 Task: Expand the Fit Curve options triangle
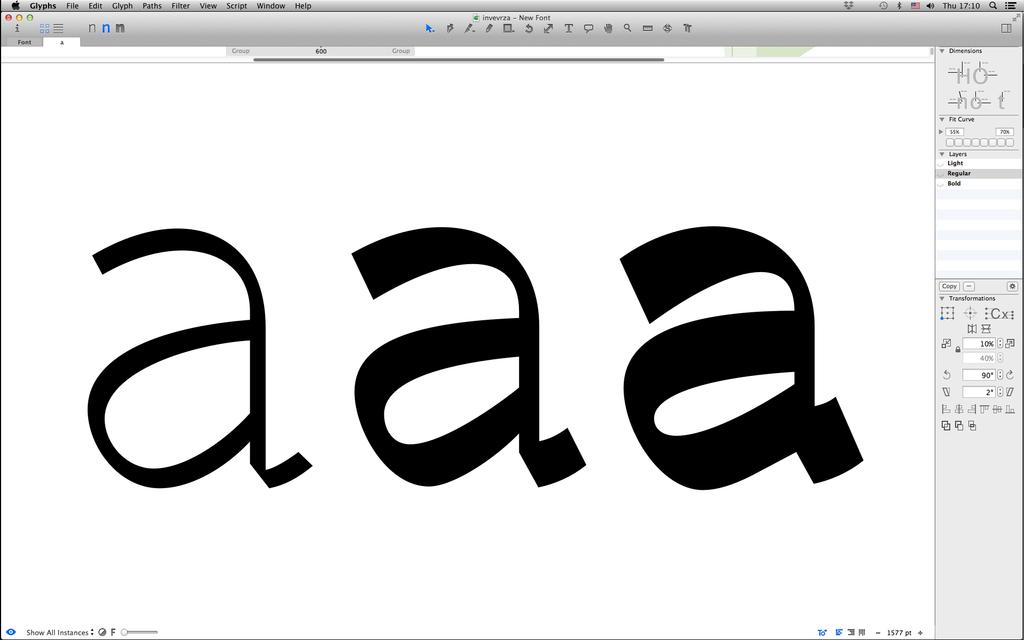pos(940,132)
